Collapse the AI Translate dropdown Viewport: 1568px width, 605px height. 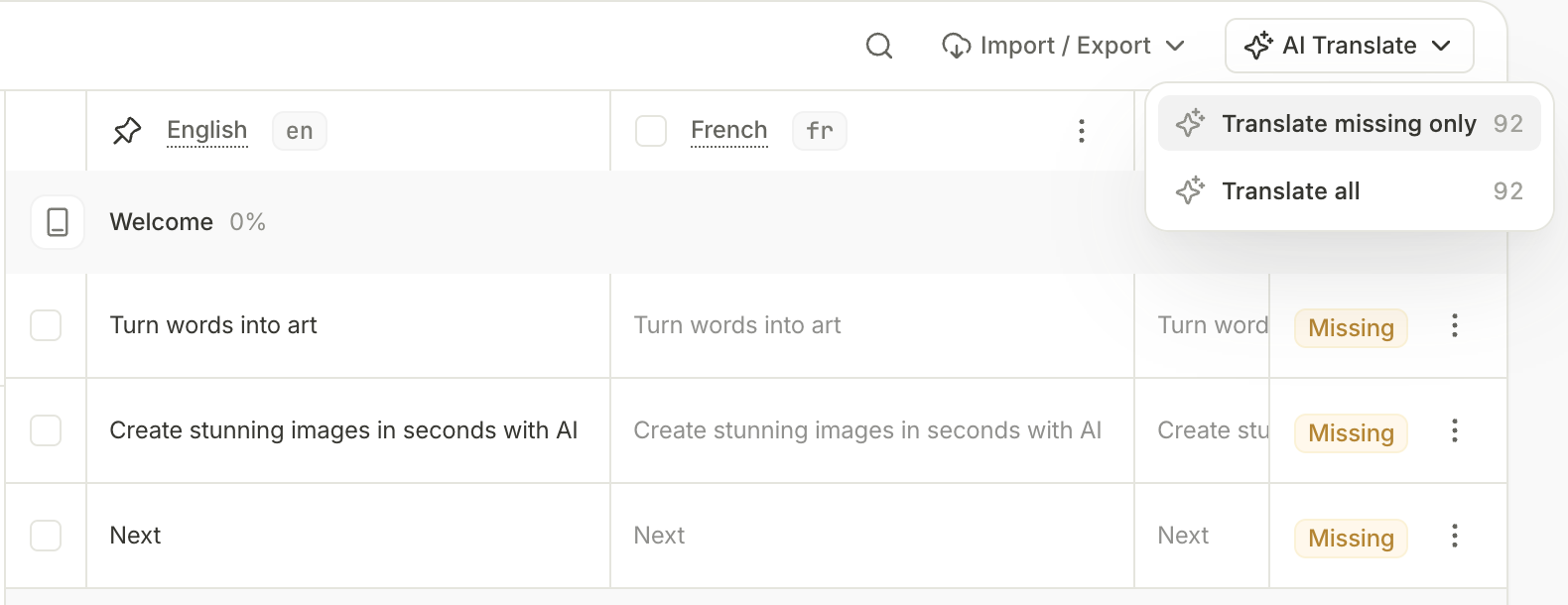[1349, 46]
